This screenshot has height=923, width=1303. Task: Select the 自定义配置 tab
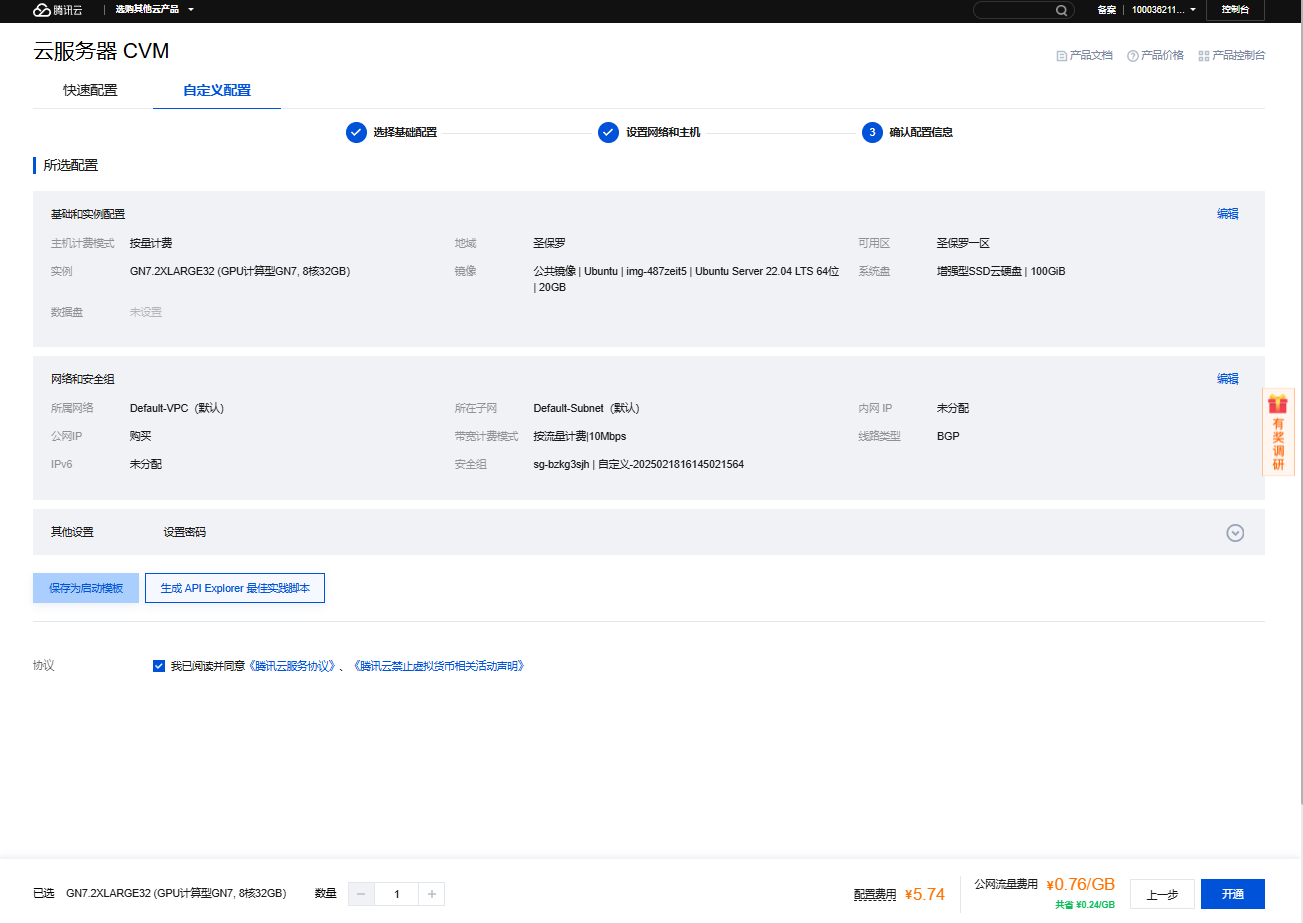tap(217, 90)
